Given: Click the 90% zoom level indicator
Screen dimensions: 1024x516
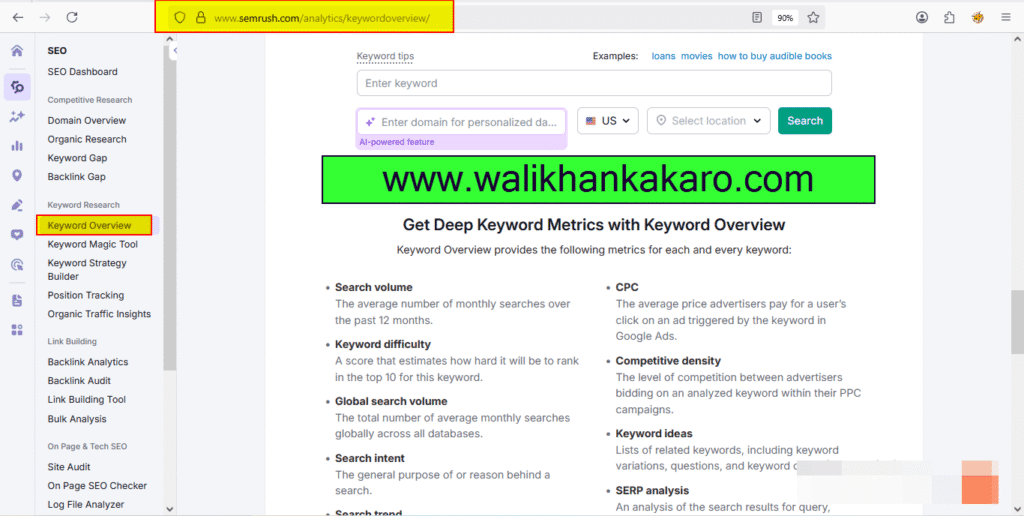Looking at the screenshot, I should [785, 18].
